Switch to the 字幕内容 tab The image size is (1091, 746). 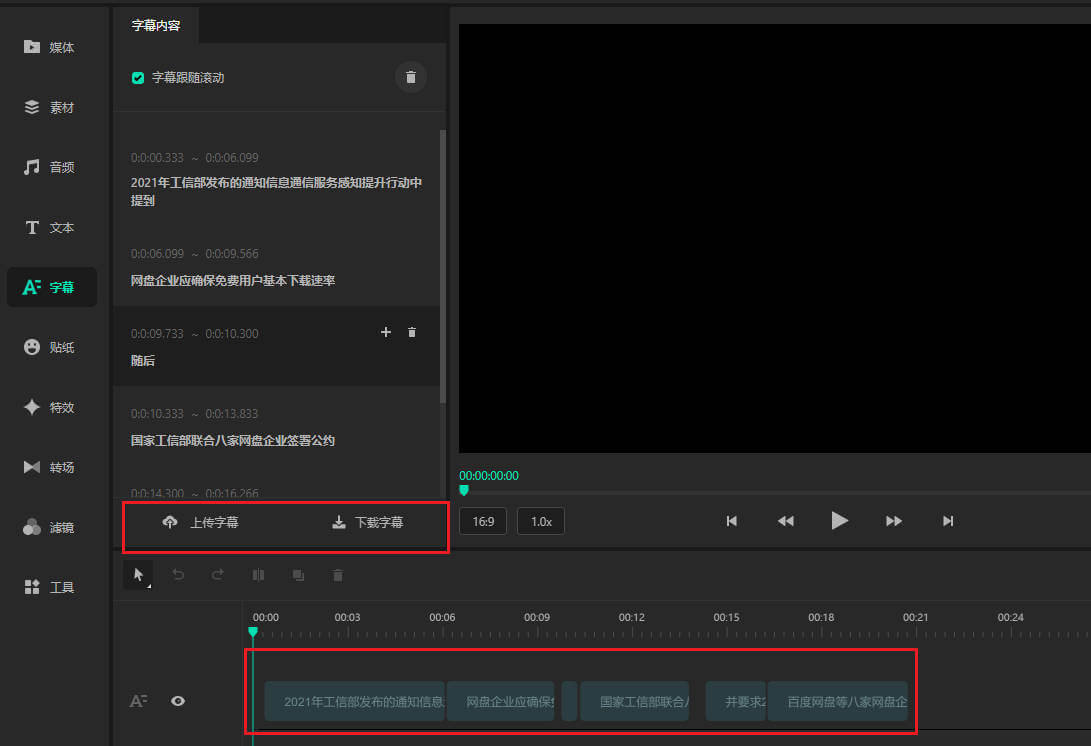point(156,26)
